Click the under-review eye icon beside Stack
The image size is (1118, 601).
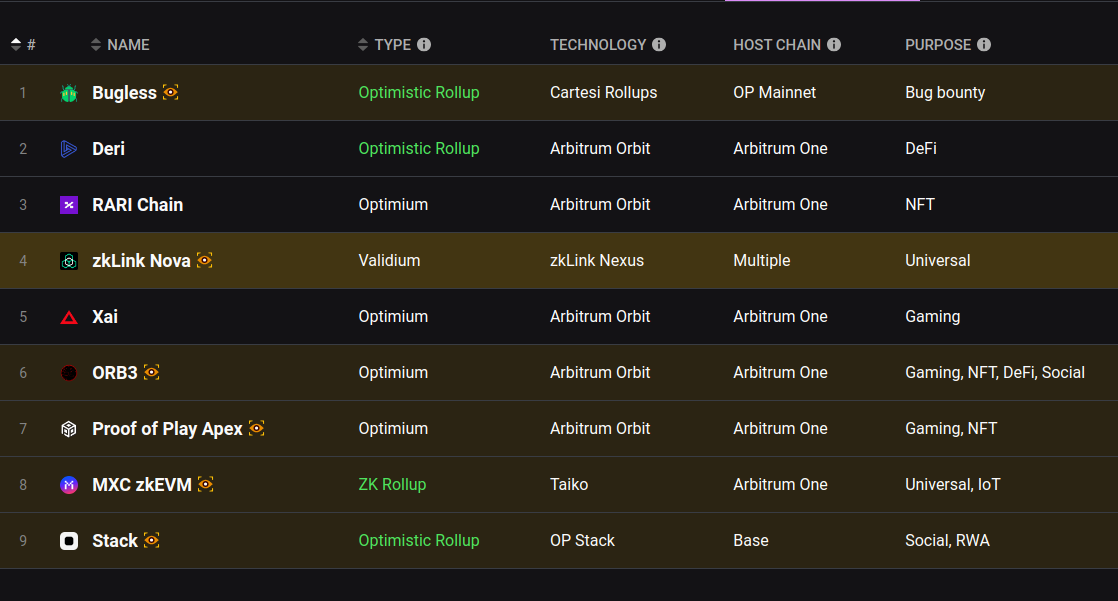(x=152, y=540)
